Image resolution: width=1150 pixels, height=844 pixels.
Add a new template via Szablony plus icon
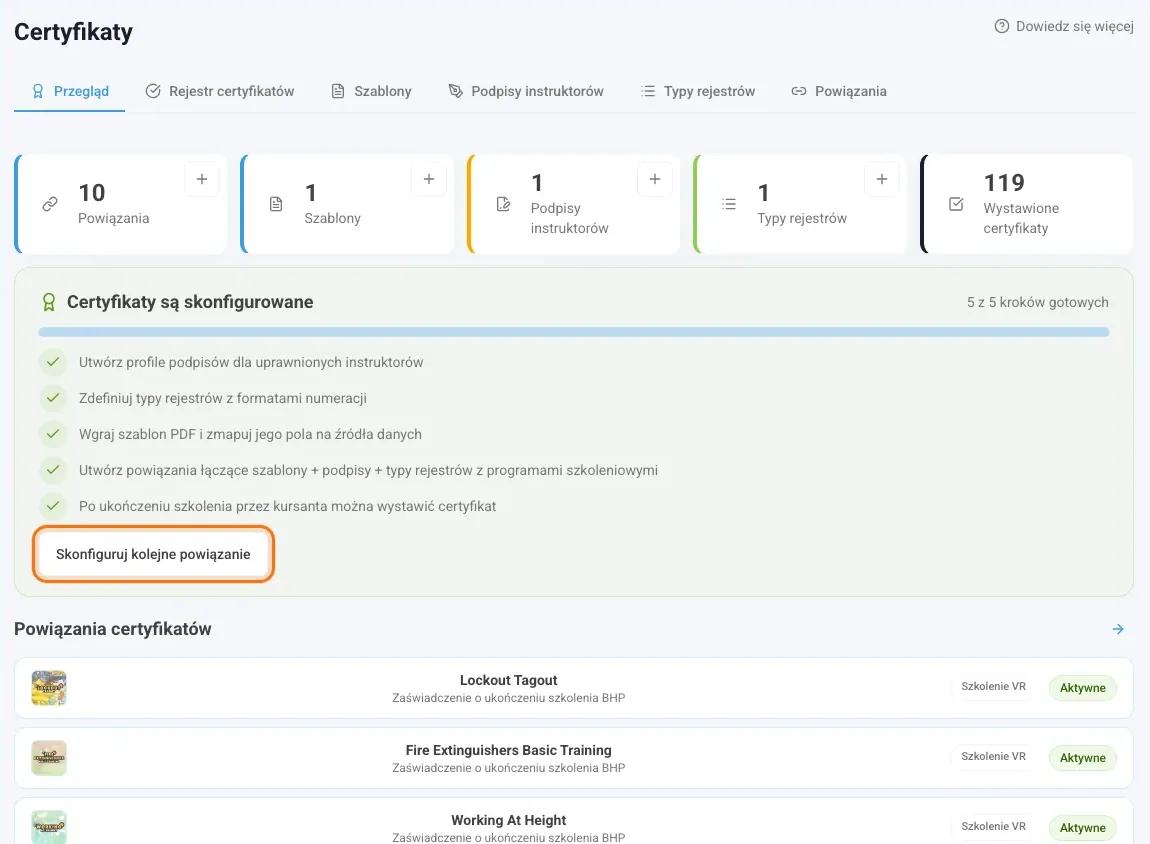429,179
